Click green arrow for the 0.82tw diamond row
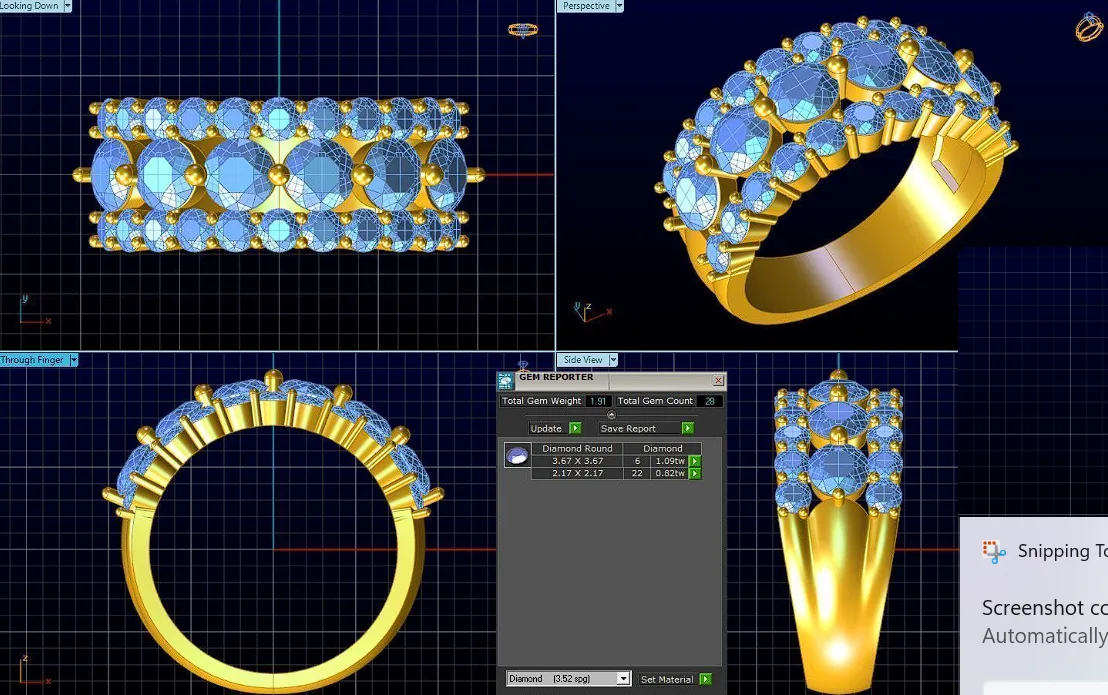This screenshot has width=1108, height=695. pyautogui.click(x=695, y=473)
